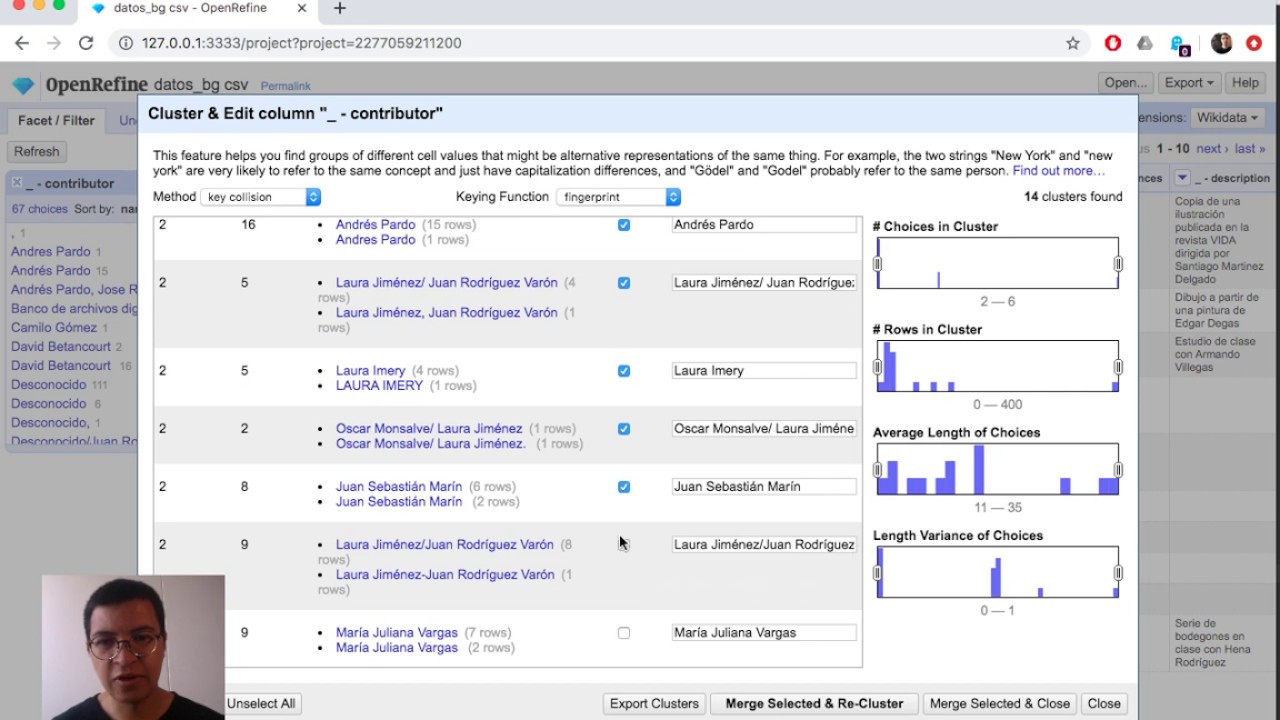Image resolution: width=1280 pixels, height=720 pixels.
Task: Remove the _ - contributor facet with X
Action: [x=17, y=183]
